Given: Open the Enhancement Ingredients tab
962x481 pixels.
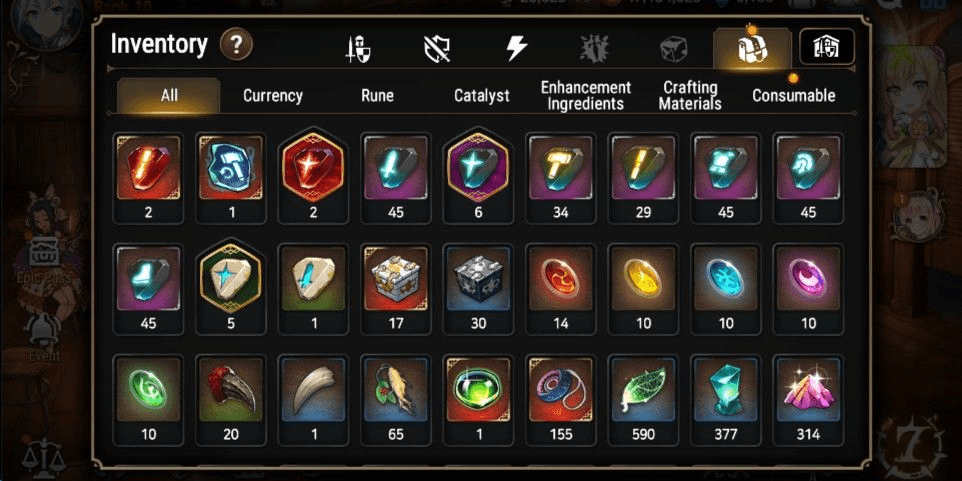Looking at the screenshot, I should pyautogui.click(x=585, y=96).
